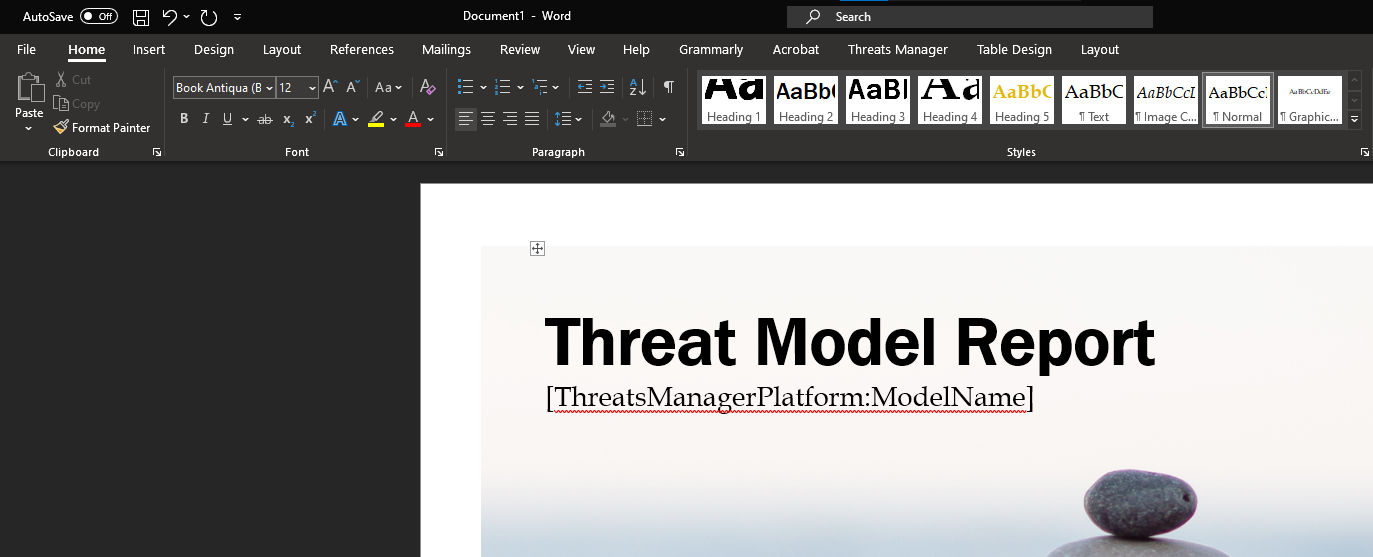Click the Sort A-Z icon
The height and width of the screenshot is (557, 1373).
point(637,88)
